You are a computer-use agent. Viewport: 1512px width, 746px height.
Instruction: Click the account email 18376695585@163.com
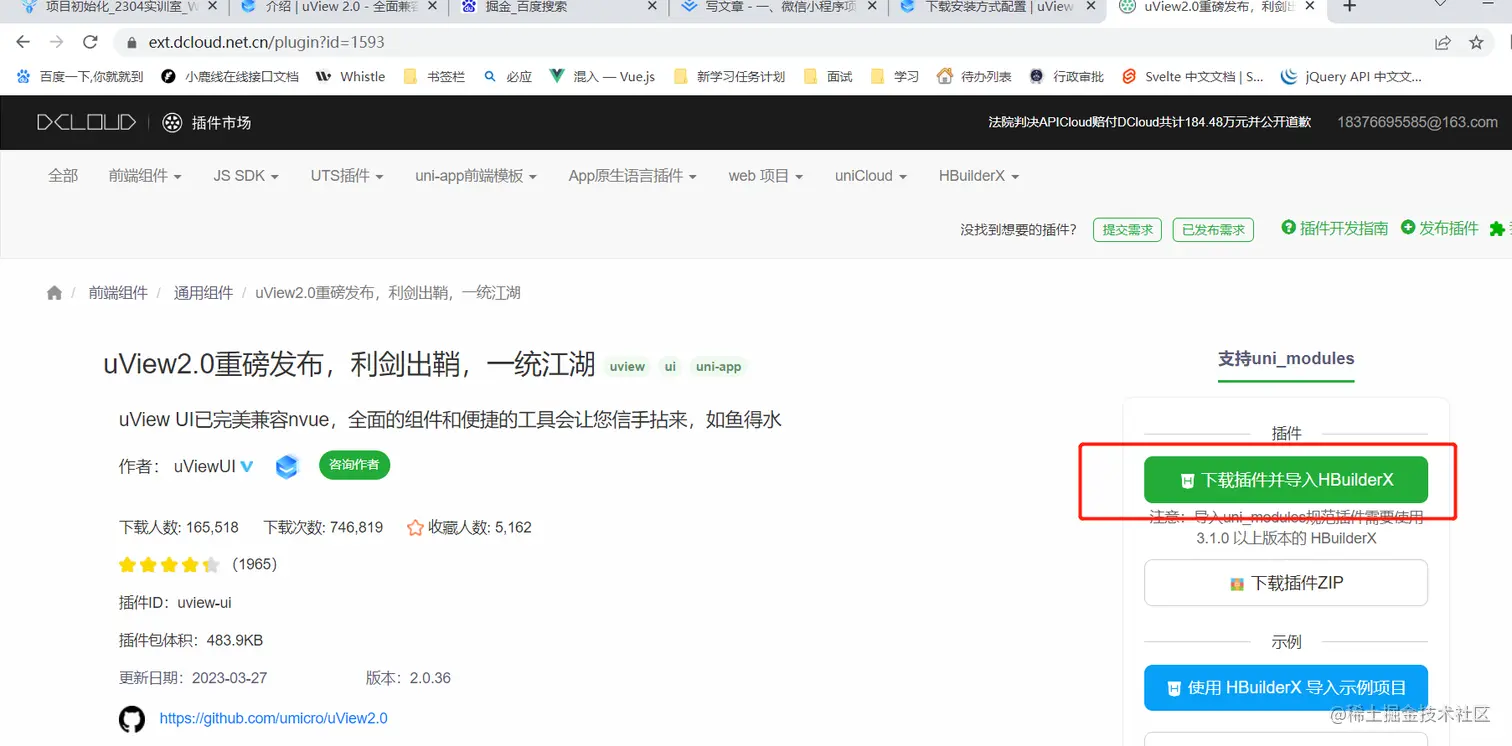click(x=1417, y=122)
